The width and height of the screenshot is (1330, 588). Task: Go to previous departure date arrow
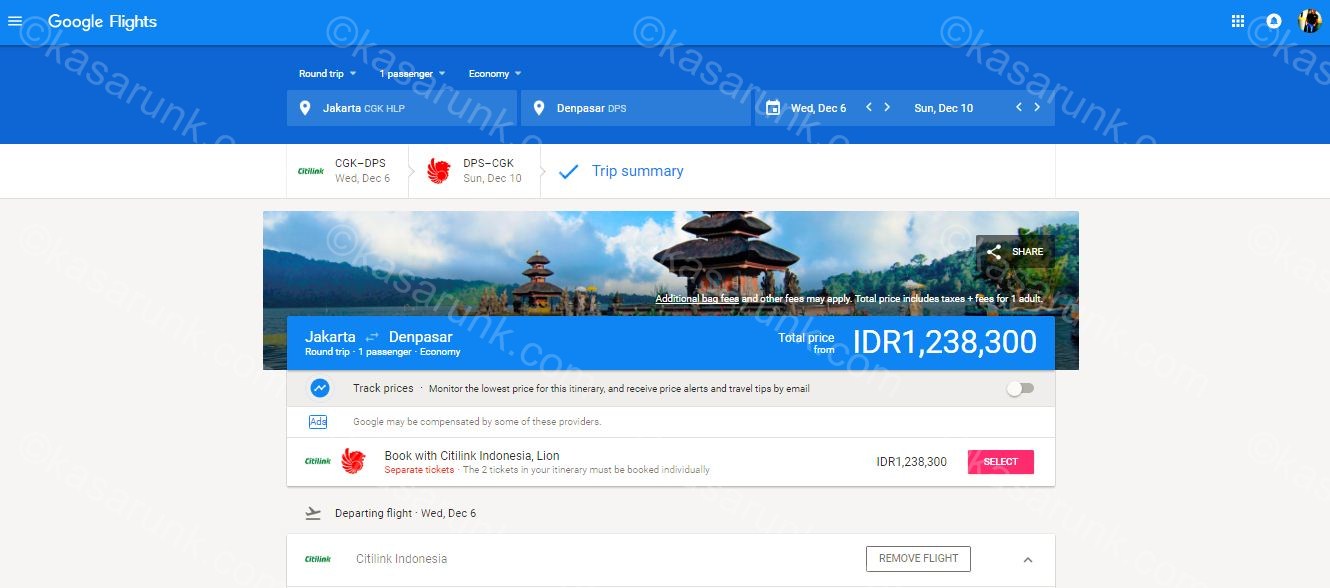(869, 107)
